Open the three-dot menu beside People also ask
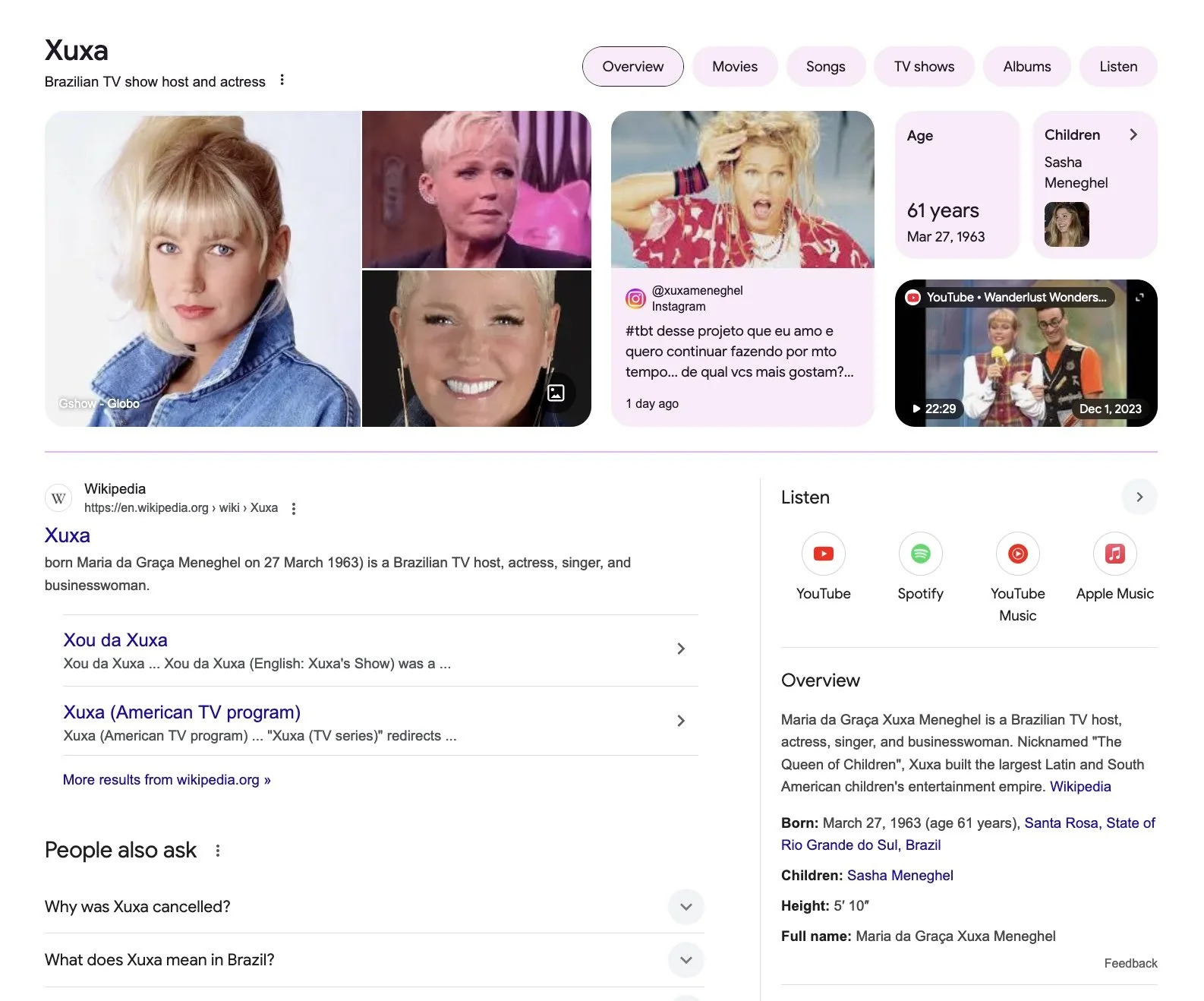The width and height of the screenshot is (1204, 1001). (218, 850)
